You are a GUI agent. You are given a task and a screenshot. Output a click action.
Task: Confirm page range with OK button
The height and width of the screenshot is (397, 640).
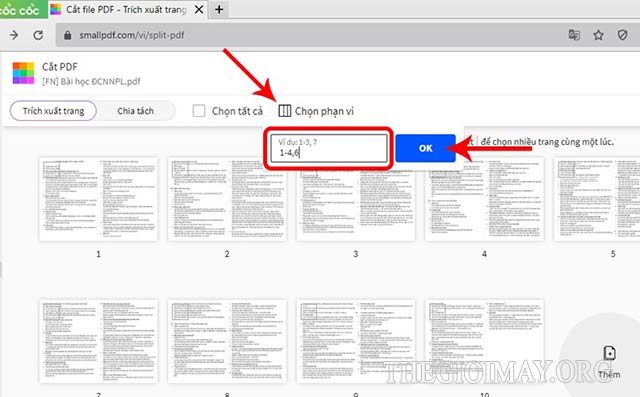[x=425, y=148]
